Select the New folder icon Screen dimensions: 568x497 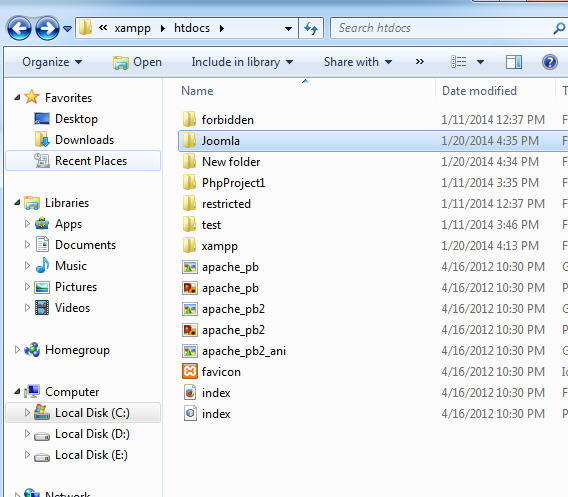[x=189, y=161]
